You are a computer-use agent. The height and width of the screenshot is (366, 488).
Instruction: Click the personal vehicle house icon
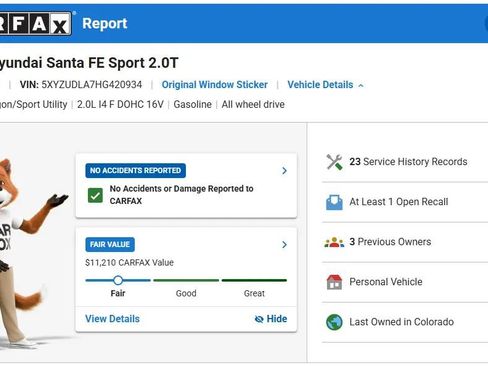[x=334, y=282]
